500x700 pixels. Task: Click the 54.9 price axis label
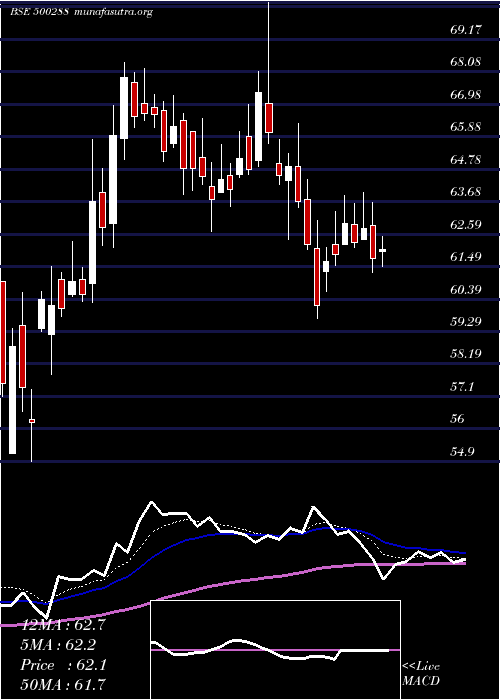pyautogui.click(x=462, y=451)
